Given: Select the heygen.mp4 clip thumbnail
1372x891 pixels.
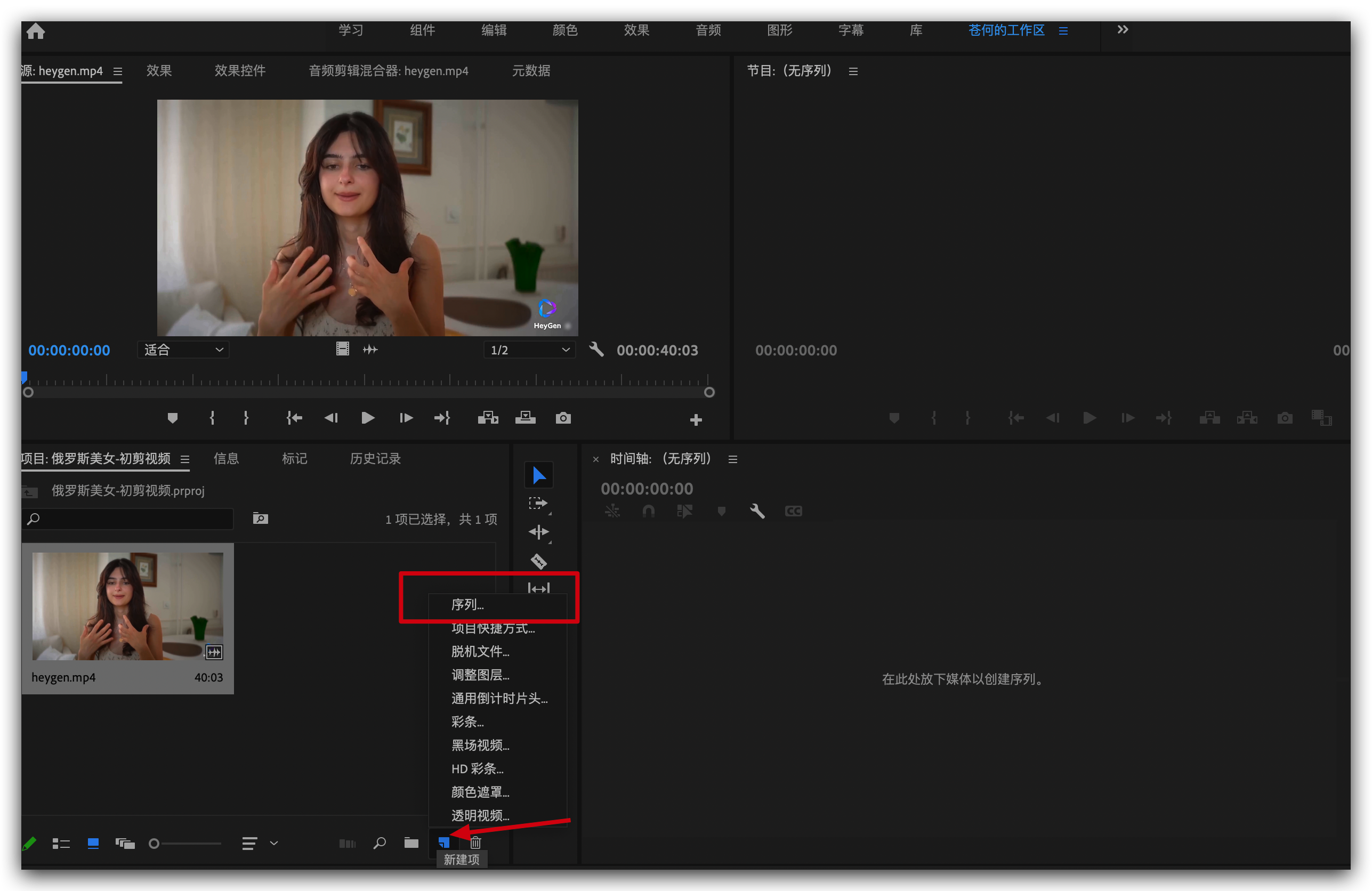Looking at the screenshot, I should pyautogui.click(x=127, y=606).
